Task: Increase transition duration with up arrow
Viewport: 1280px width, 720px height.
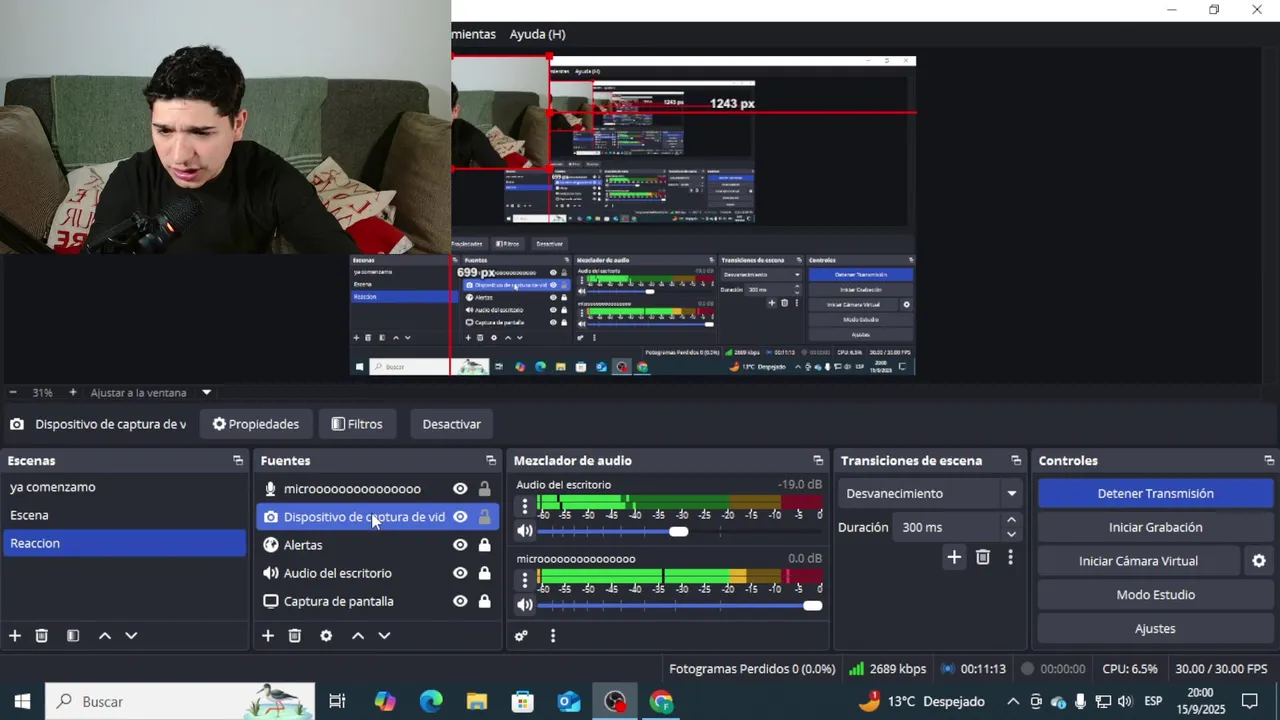Action: pos(1011,520)
